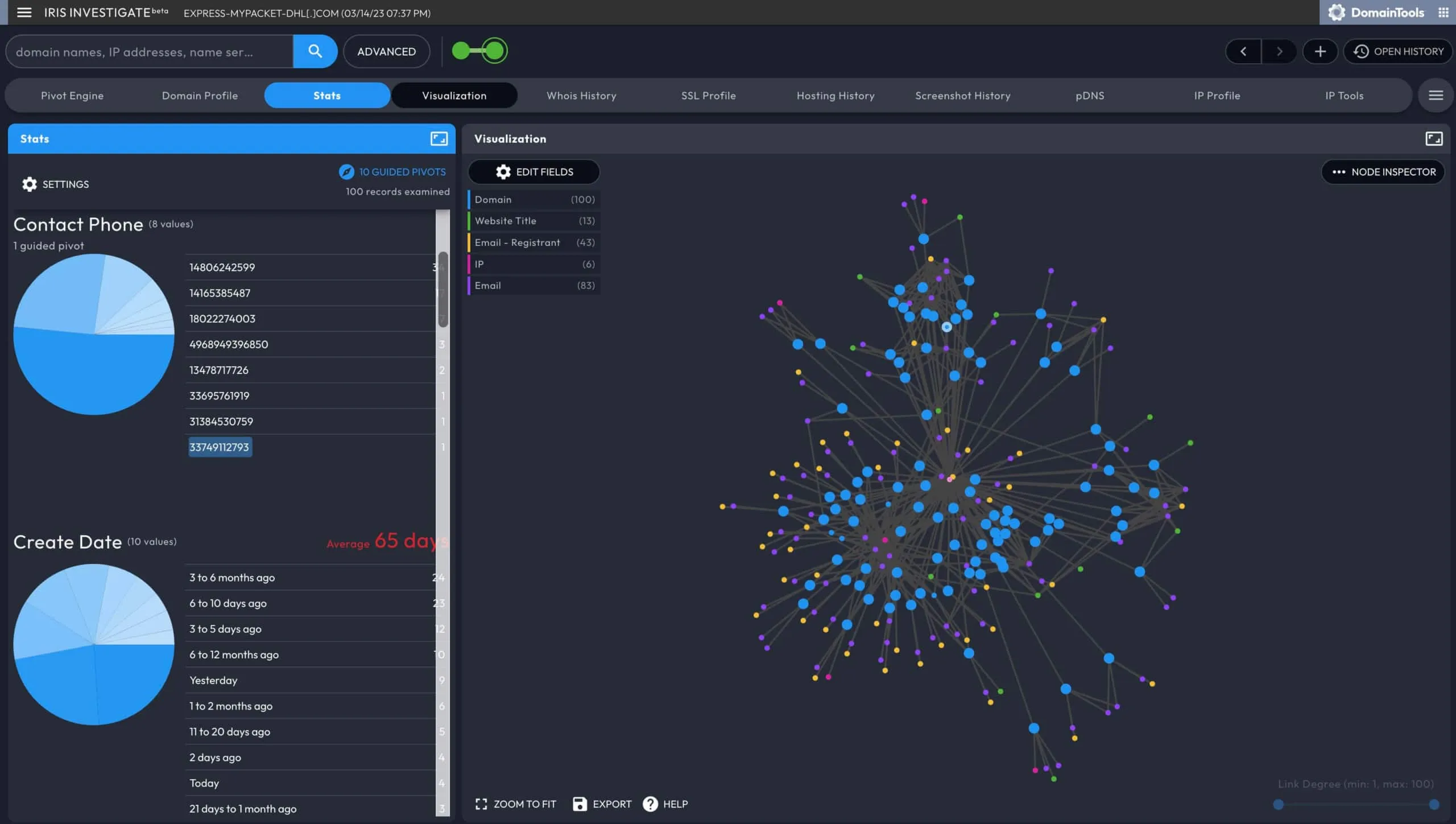Click the blue search magnifier button
Viewport: 1456px width, 824px height.
pyautogui.click(x=315, y=51)
